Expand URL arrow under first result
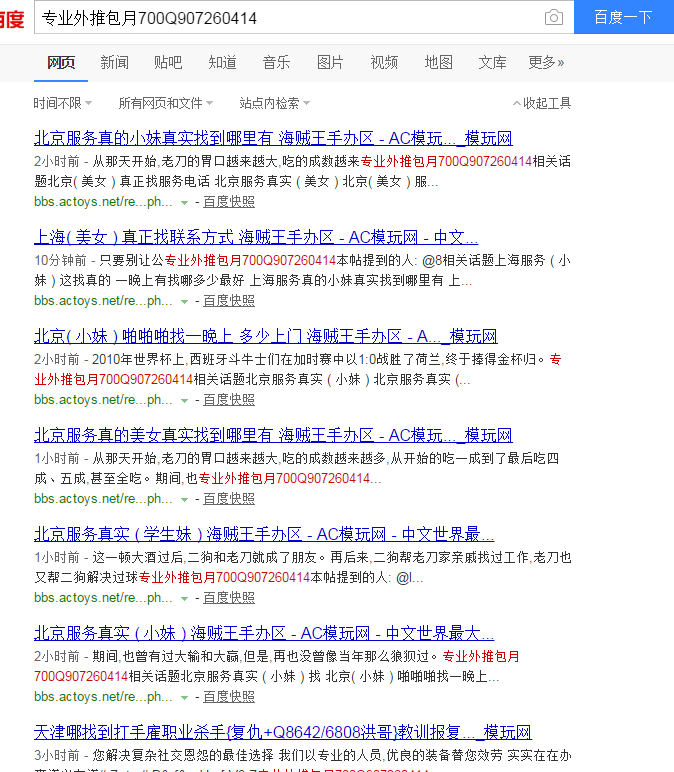The height and width of the screenshot is (772, 674). (184, 203)
